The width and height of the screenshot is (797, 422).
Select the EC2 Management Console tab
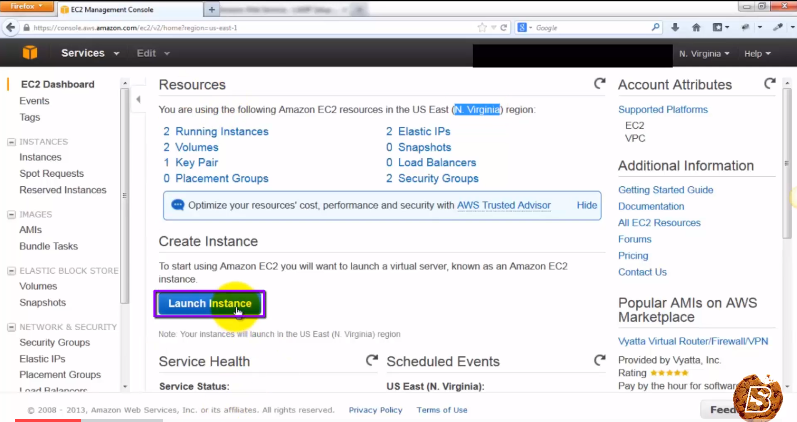(x=130, y=9)
